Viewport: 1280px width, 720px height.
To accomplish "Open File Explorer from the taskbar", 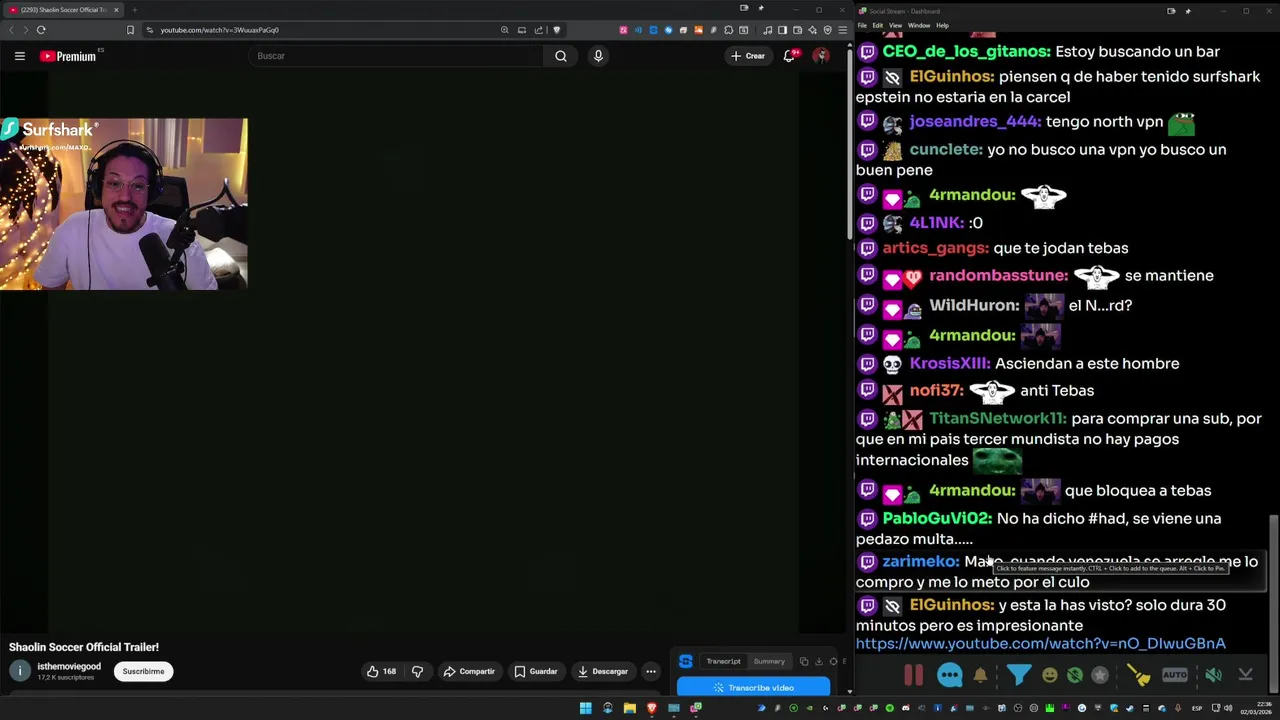I will [x=629, y=708].
